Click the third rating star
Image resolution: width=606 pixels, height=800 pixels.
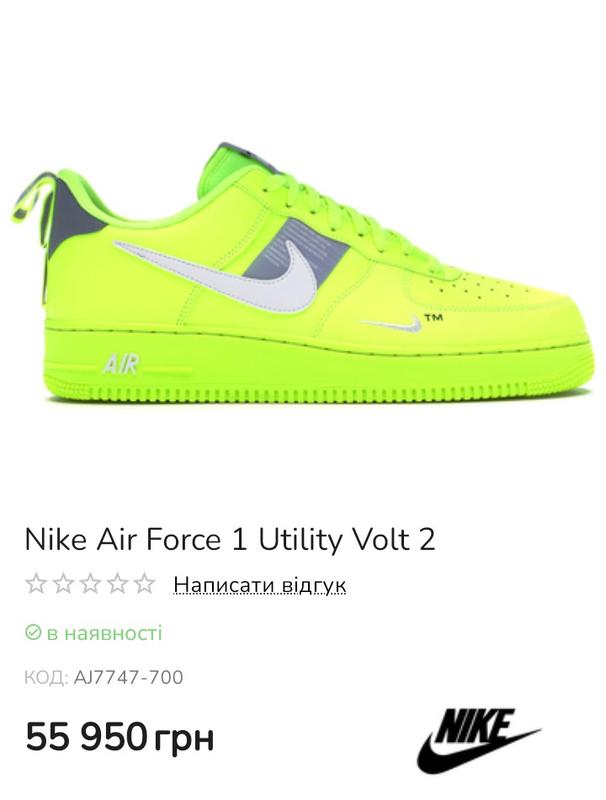click(90, 584)
